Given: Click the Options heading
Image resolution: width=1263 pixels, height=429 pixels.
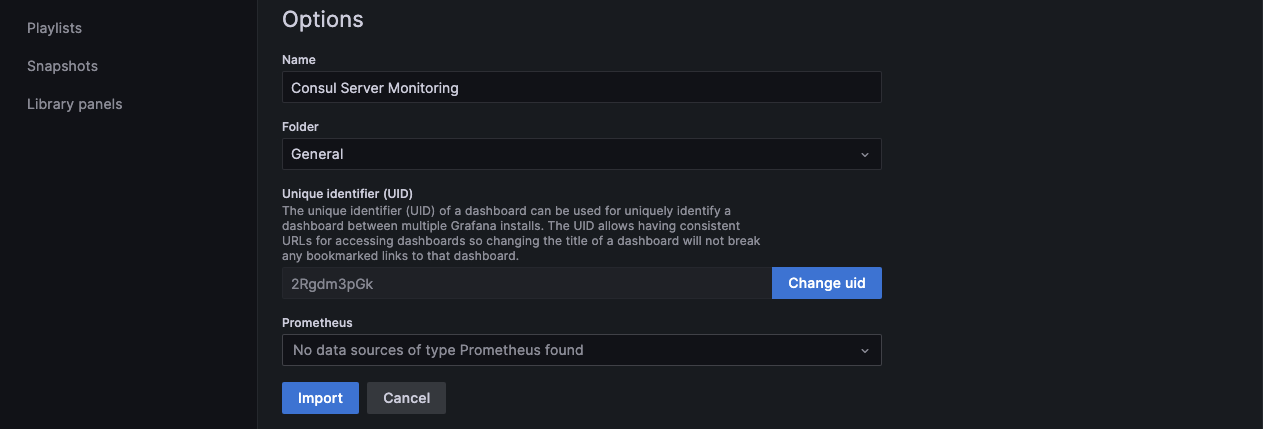Looking at the screenshot, I should coord(322,19).
